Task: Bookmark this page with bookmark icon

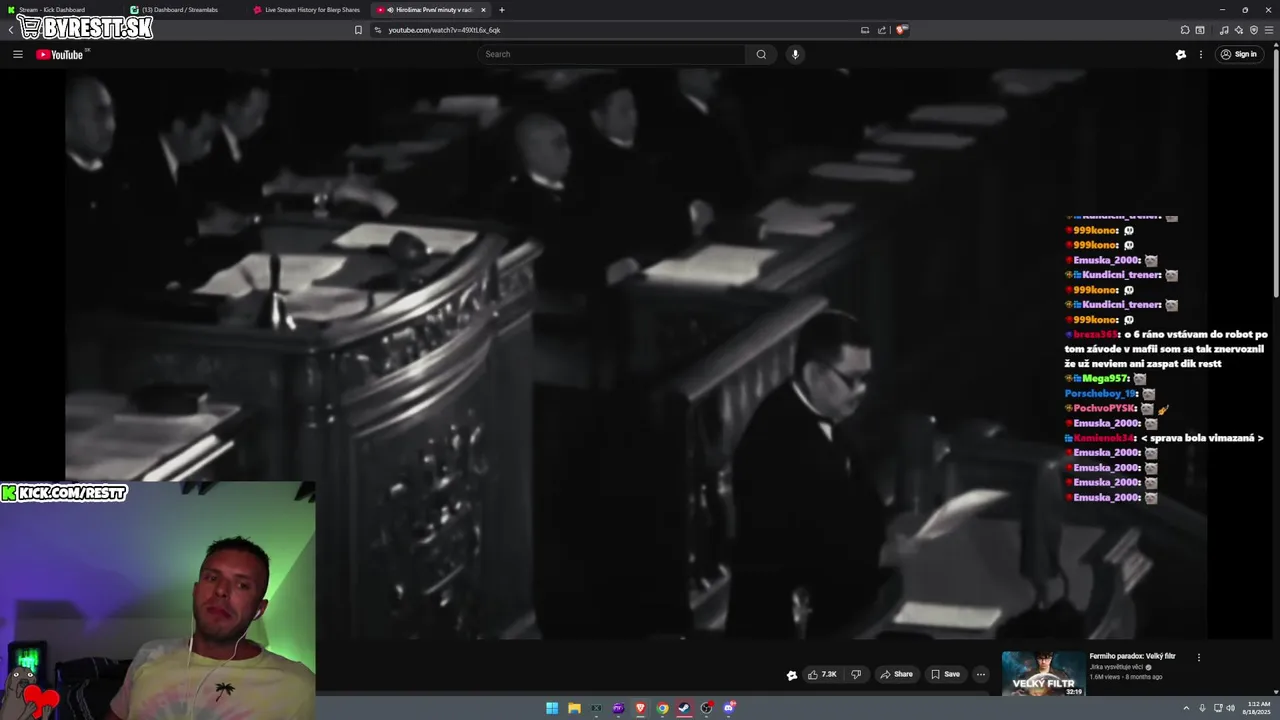Action: tap(358, 30)
